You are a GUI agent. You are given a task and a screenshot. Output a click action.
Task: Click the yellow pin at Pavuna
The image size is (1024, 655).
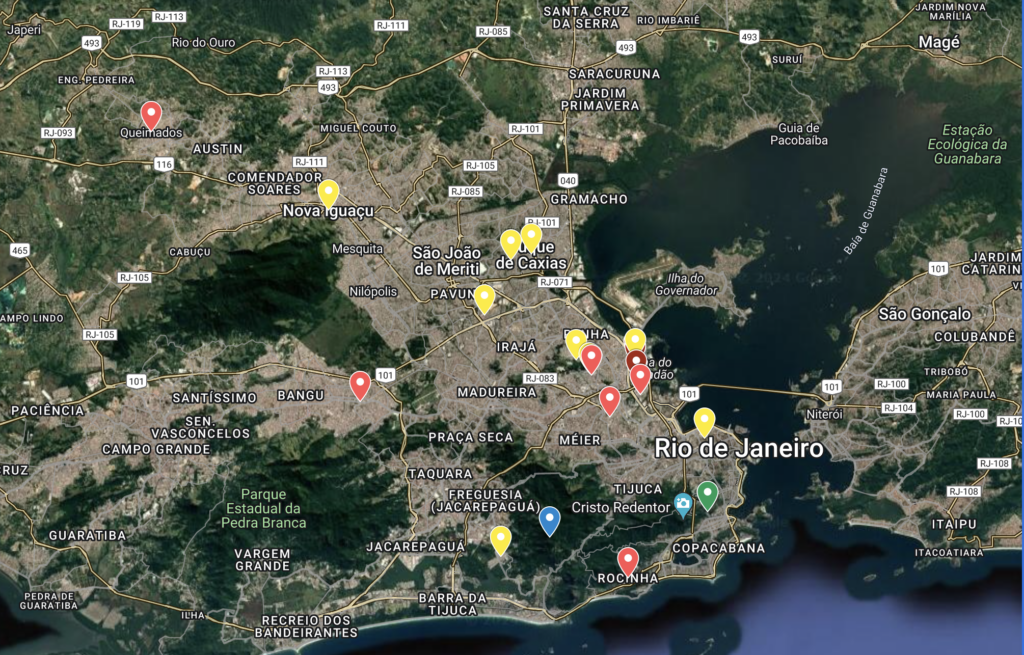(x=484, y=298)
